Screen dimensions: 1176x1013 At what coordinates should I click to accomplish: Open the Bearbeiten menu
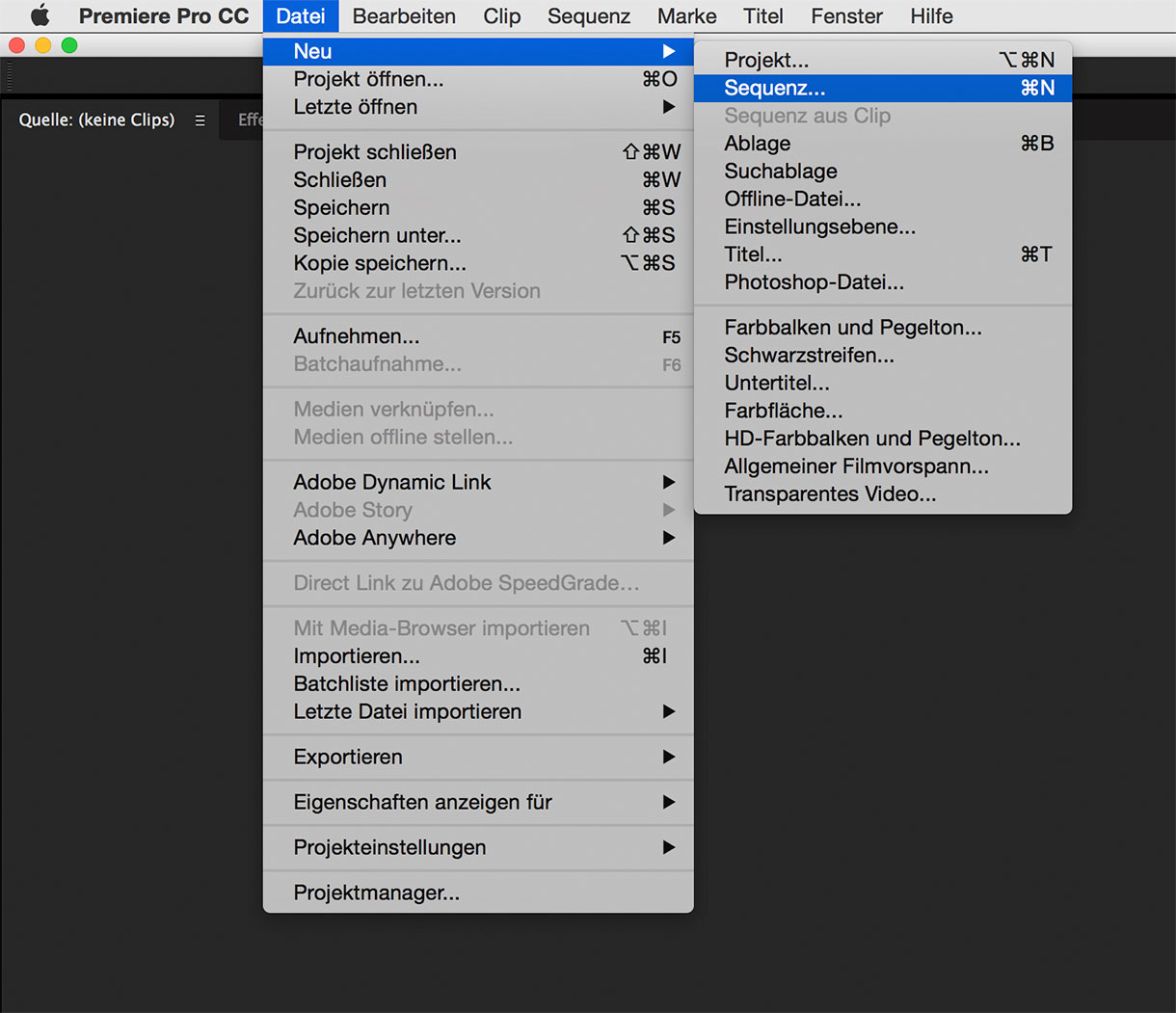click(x=404, y=16)
